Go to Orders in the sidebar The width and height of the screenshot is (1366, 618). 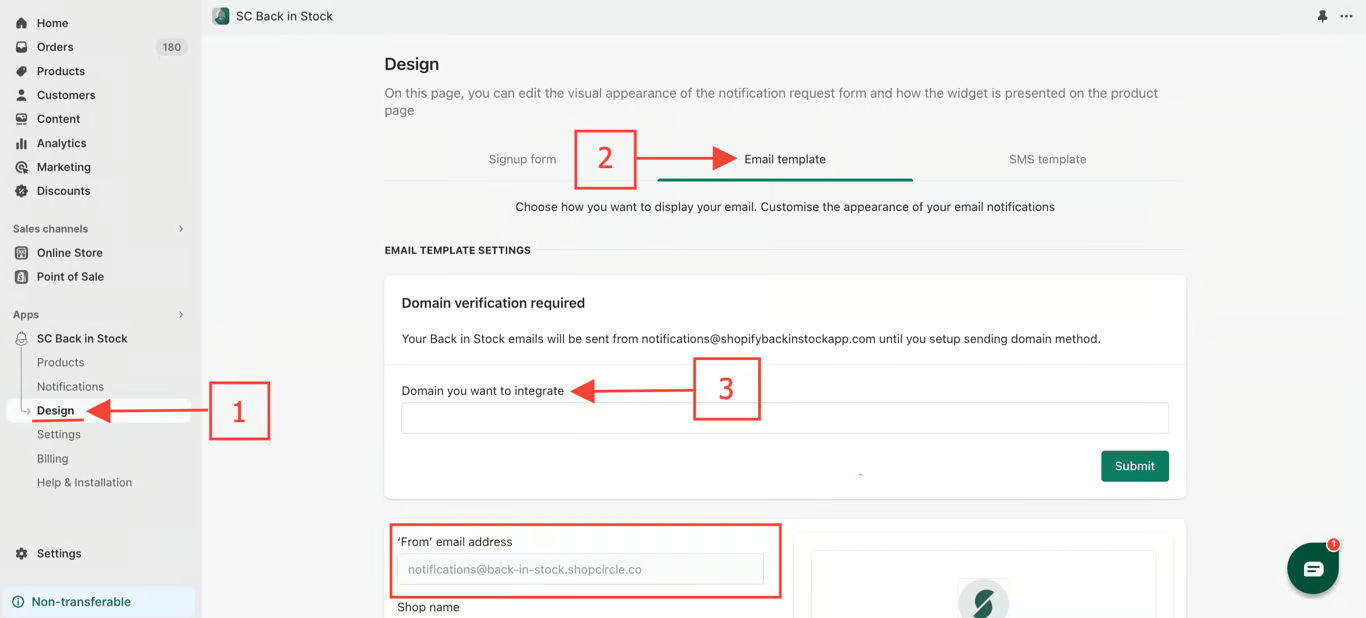55,47
